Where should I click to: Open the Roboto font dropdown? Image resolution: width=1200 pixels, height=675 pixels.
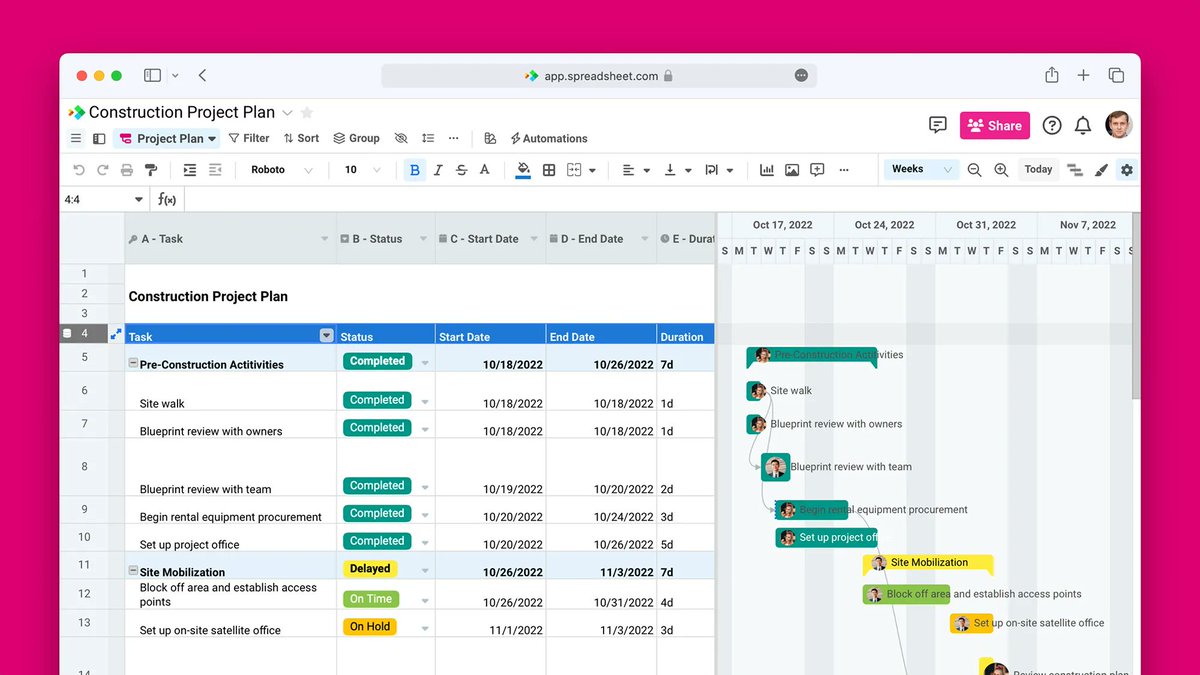point(280,170)
